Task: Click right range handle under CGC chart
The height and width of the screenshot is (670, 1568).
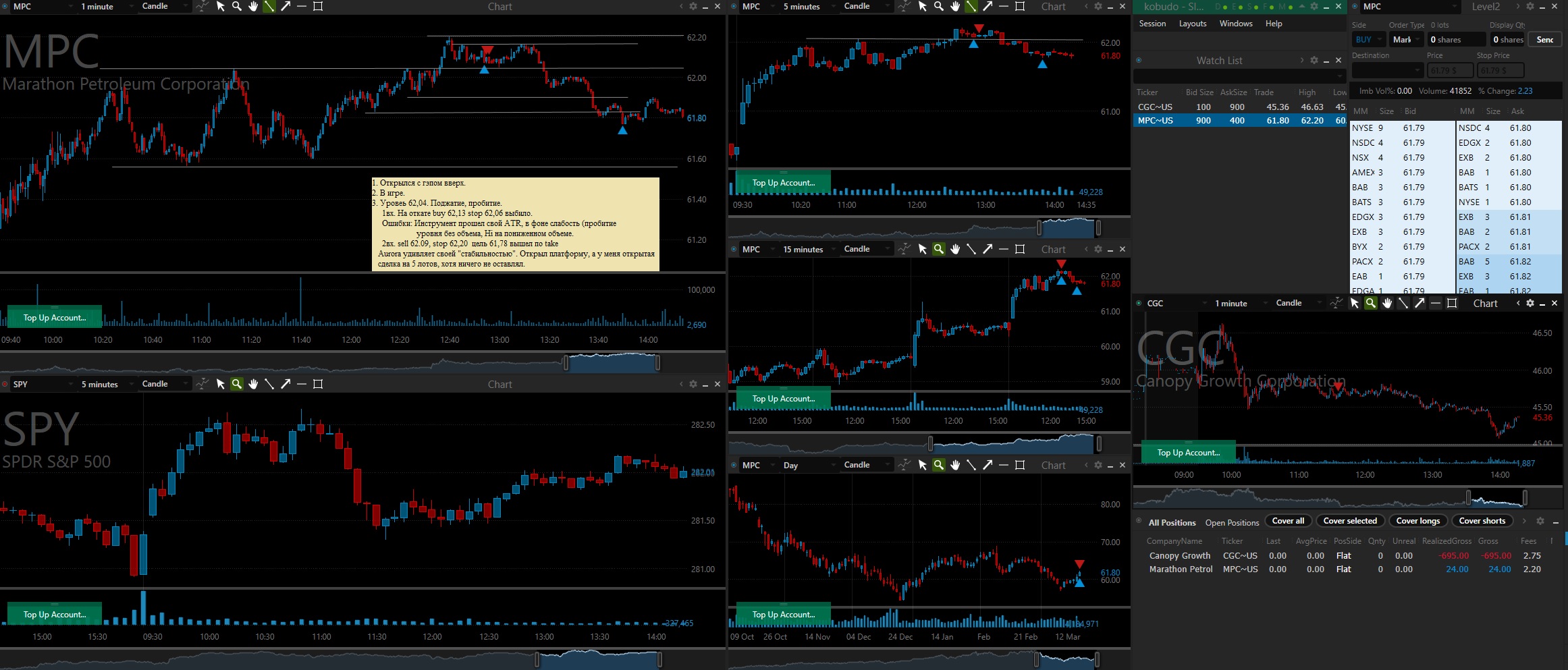Action: (x=1524, y=499)
